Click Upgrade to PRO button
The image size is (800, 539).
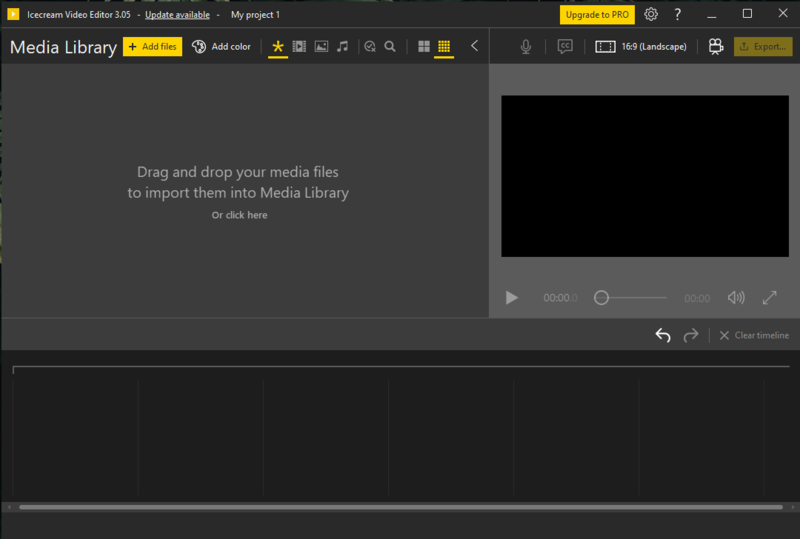pyautogui.click(x=597, y=15)
